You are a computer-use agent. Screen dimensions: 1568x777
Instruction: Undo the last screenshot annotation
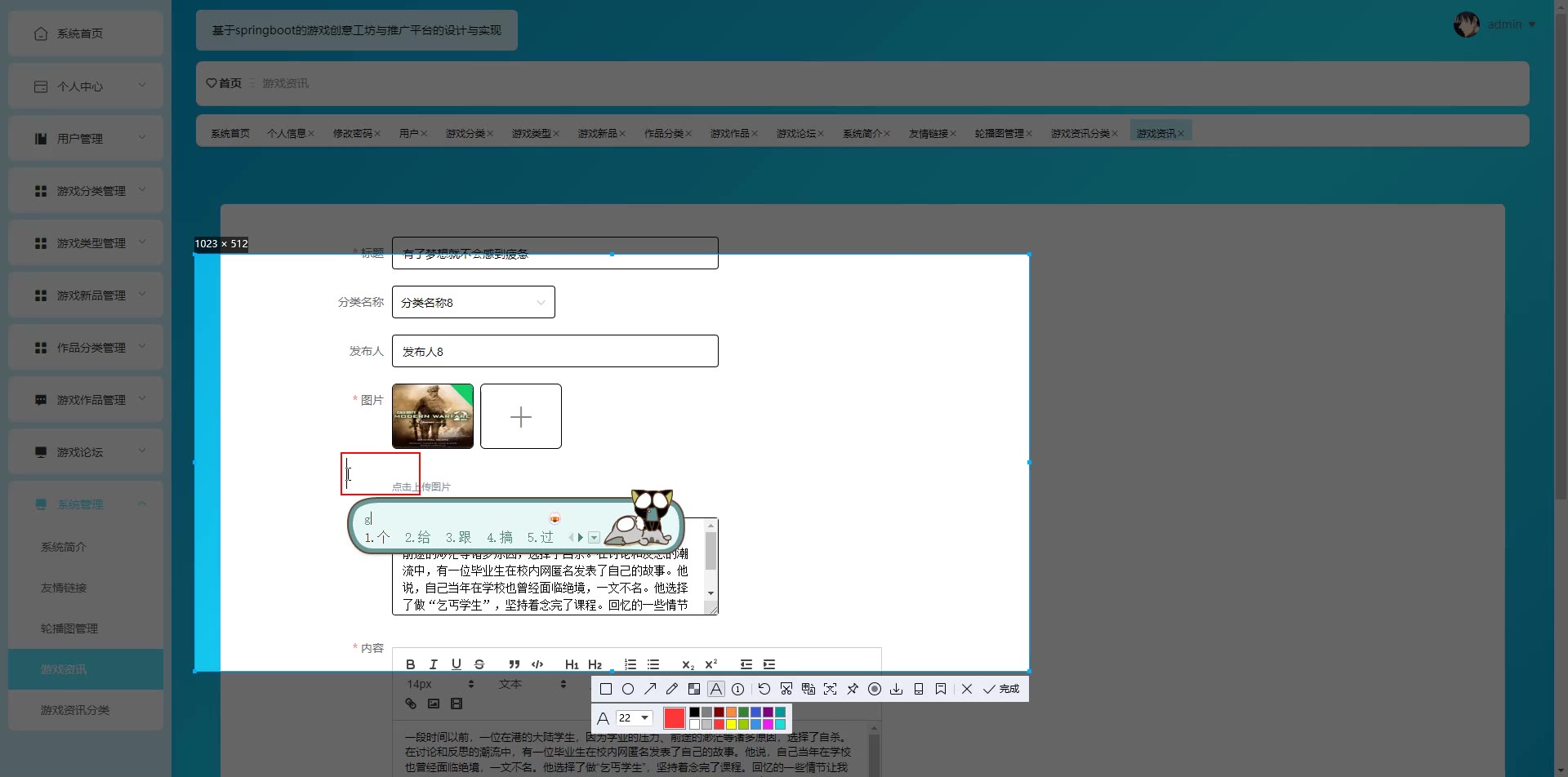(764, 689)
